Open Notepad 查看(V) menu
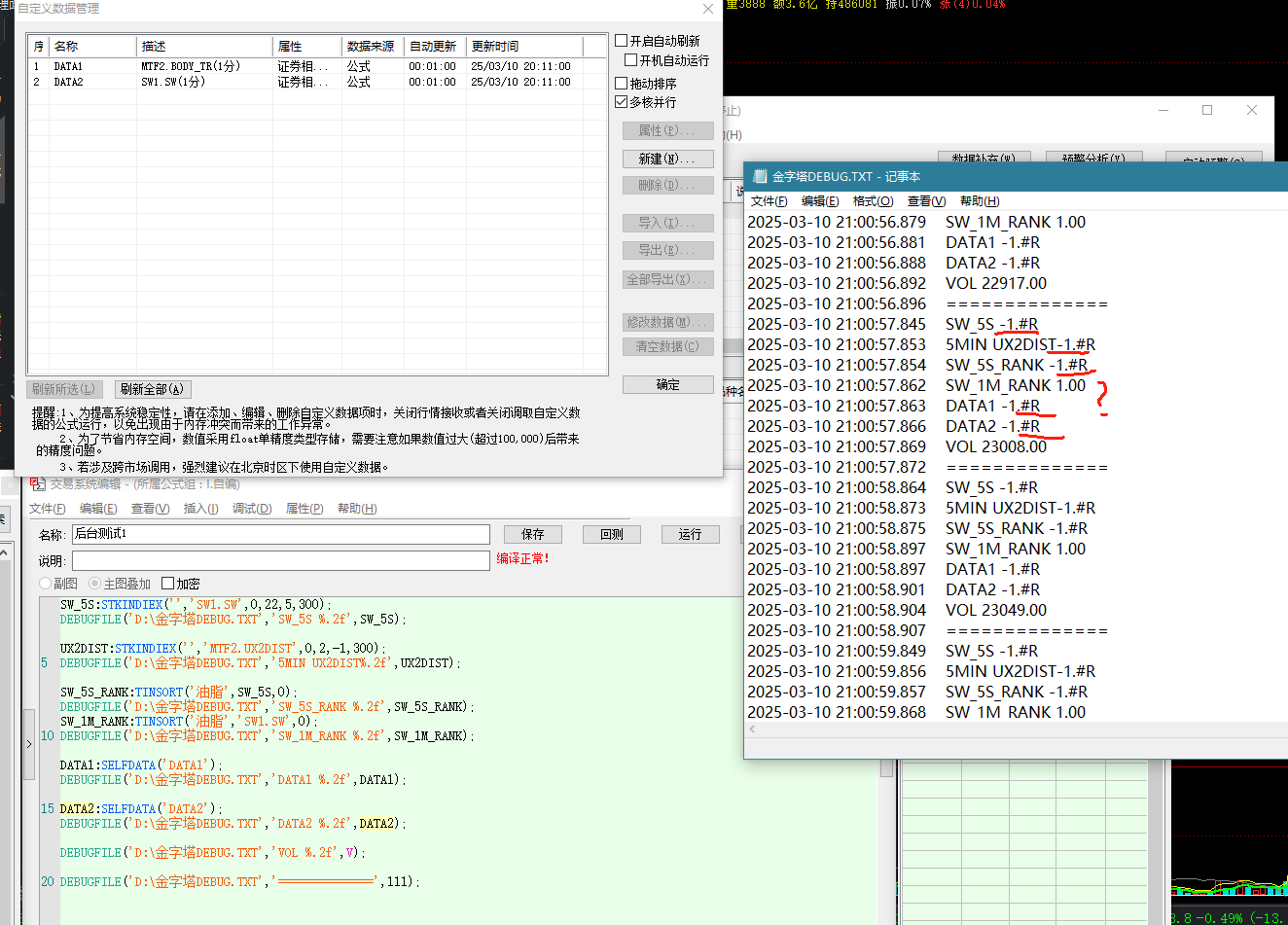The image size is (1288, 925). coord(926,201)
